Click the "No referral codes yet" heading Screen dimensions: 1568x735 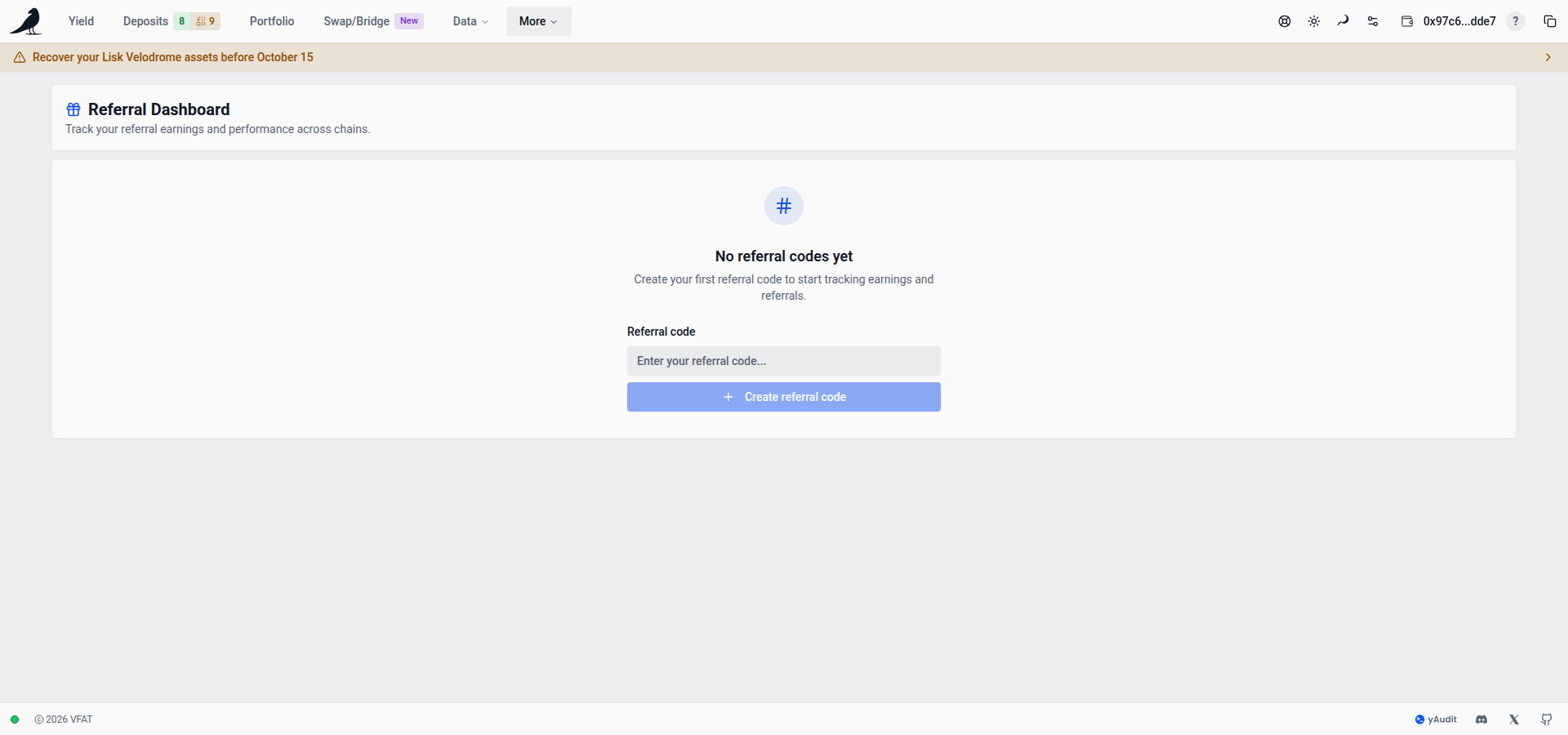(x=784, y=256)
